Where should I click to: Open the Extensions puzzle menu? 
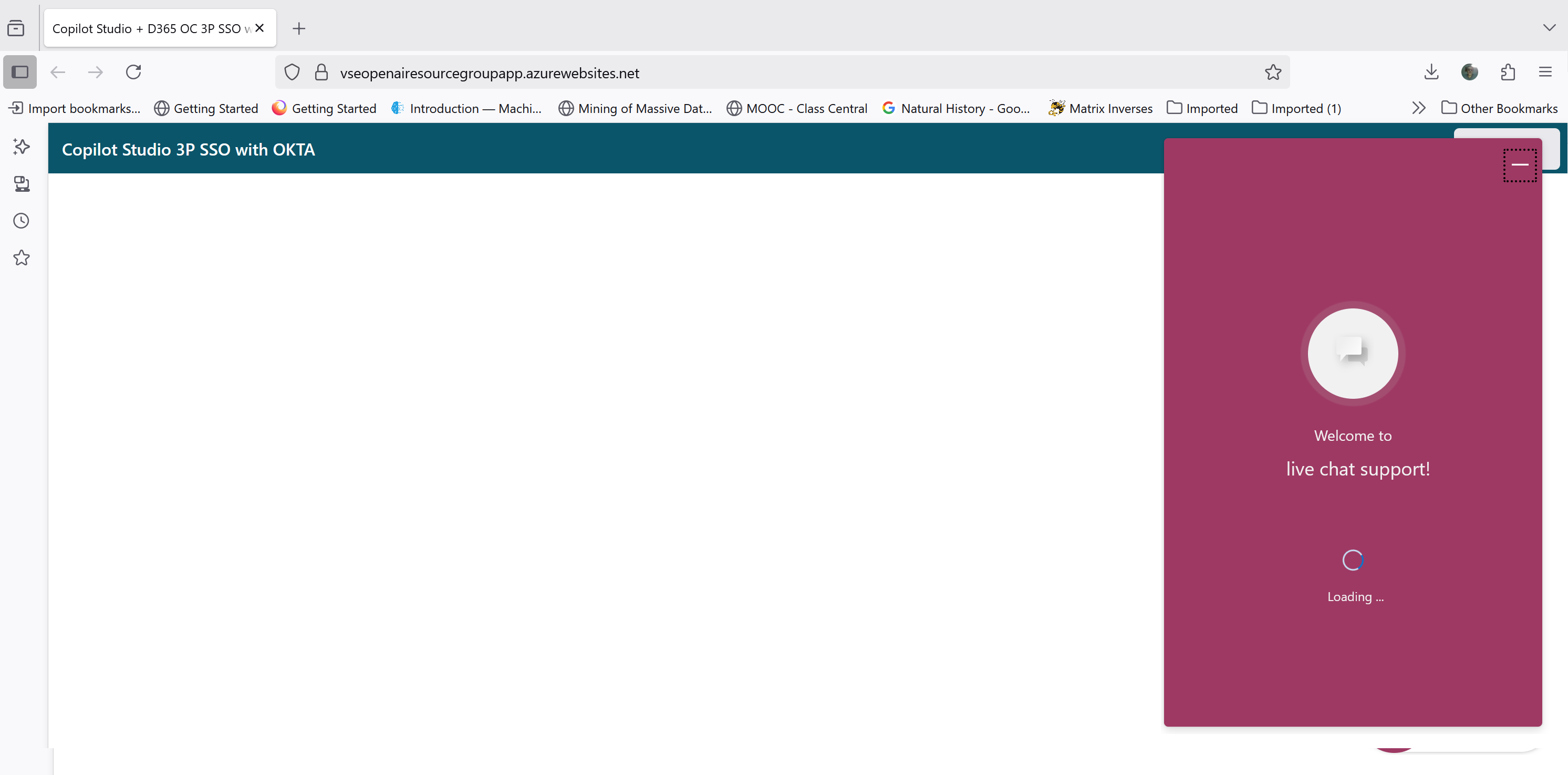point(1508,73)
